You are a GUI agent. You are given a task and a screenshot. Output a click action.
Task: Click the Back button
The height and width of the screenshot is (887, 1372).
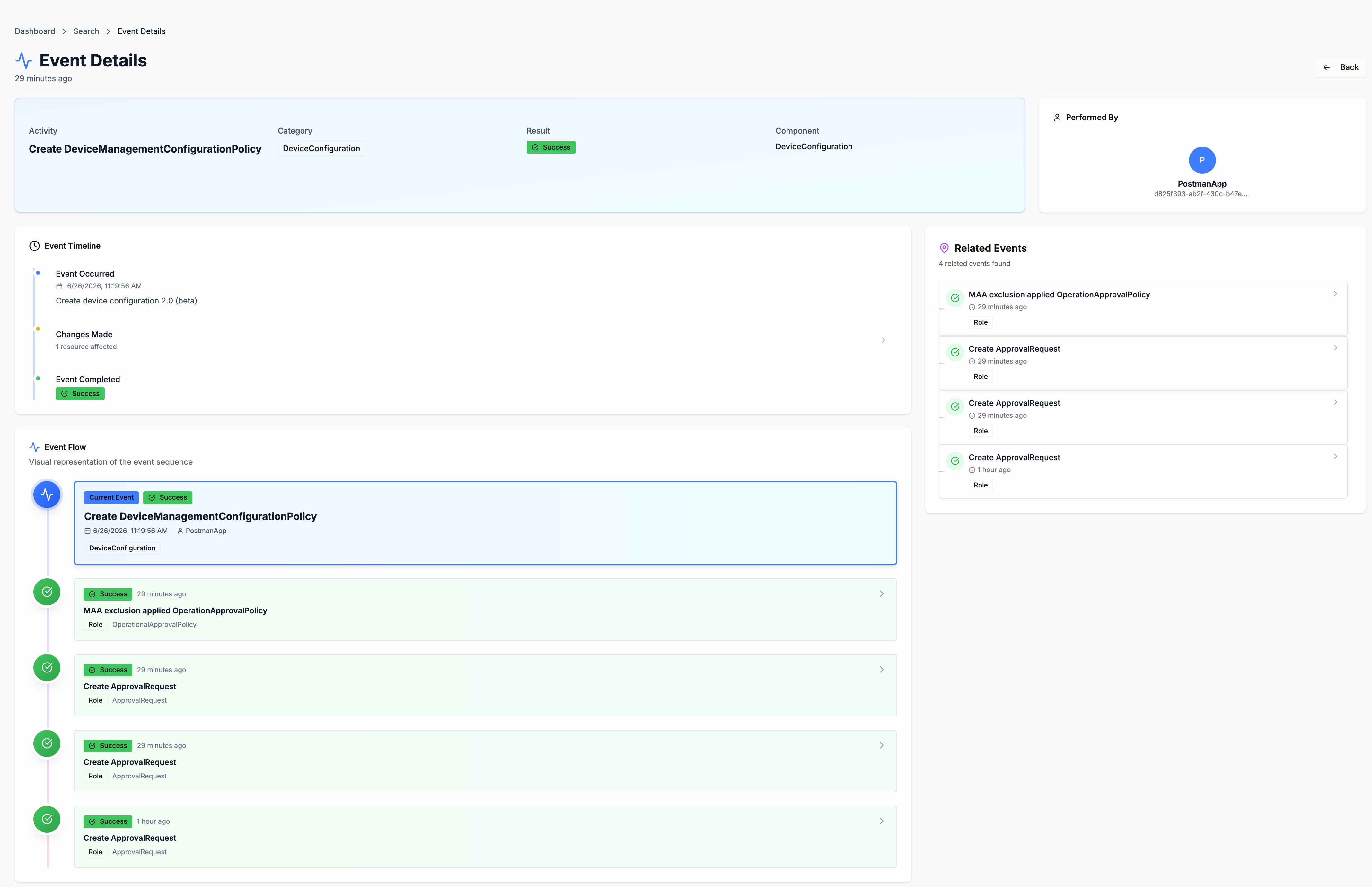pos(1340,67)
